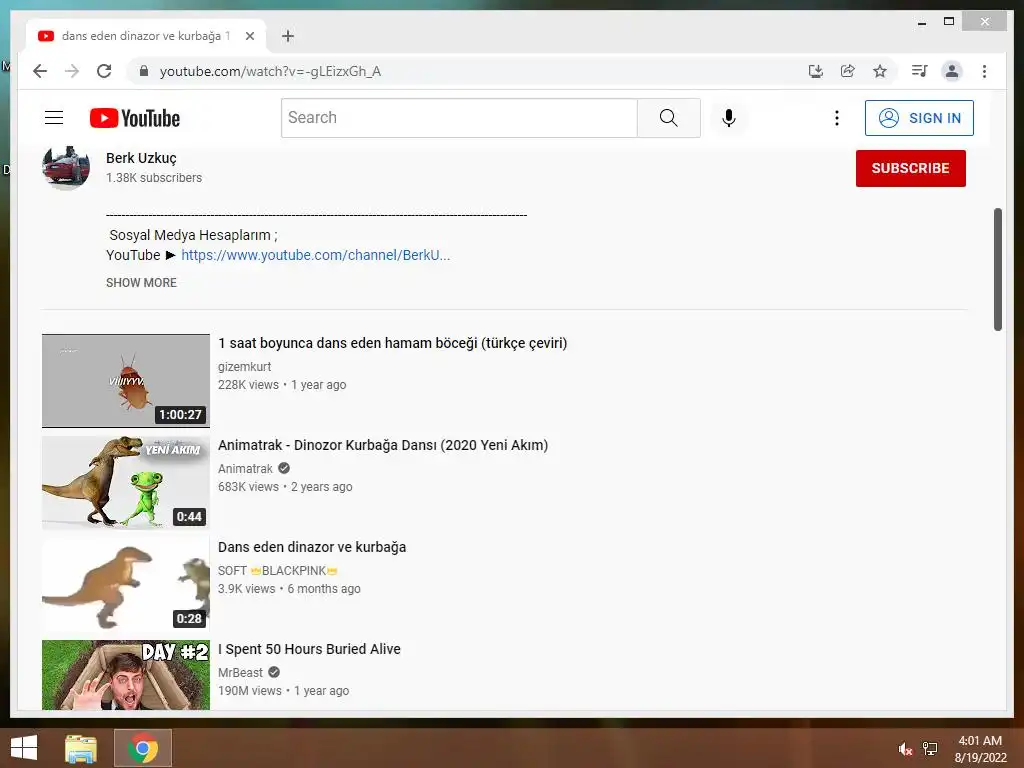Viewport: 1024px width, 768px height.
Task: Click '190M views' text
Action: [x=249, y=691]
